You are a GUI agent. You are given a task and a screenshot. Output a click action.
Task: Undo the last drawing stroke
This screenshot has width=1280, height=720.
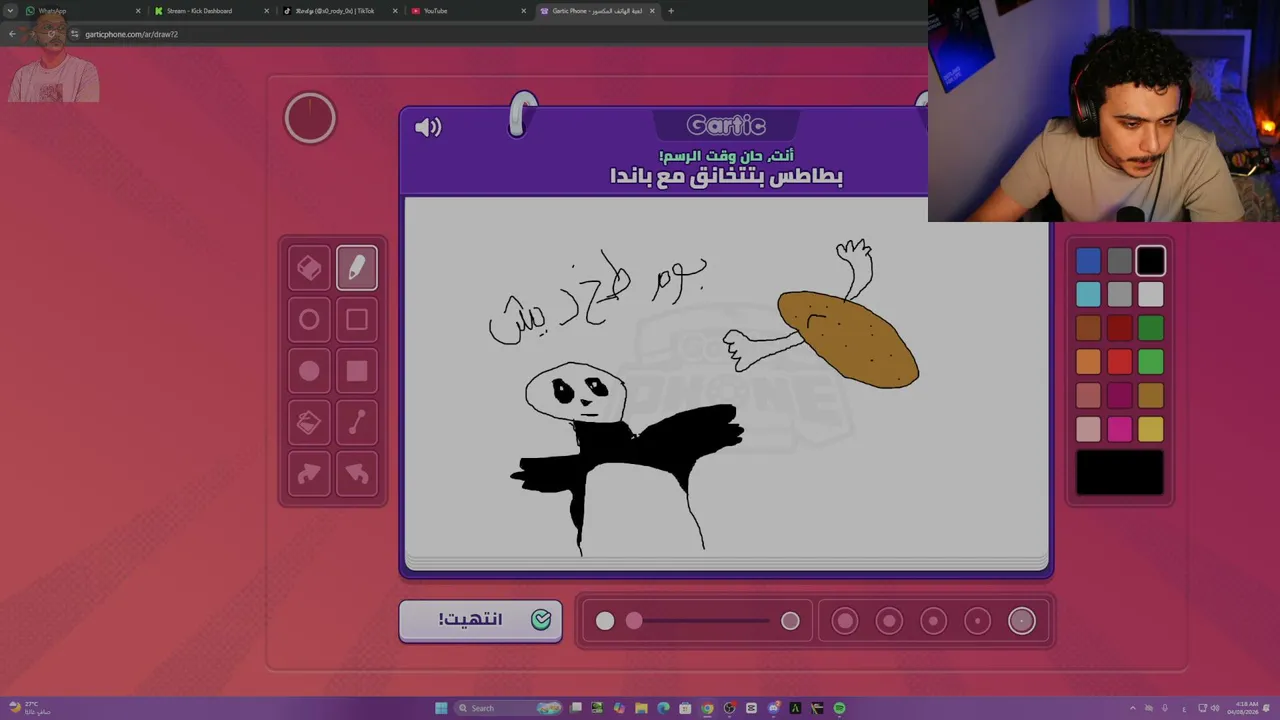point(357,475)
